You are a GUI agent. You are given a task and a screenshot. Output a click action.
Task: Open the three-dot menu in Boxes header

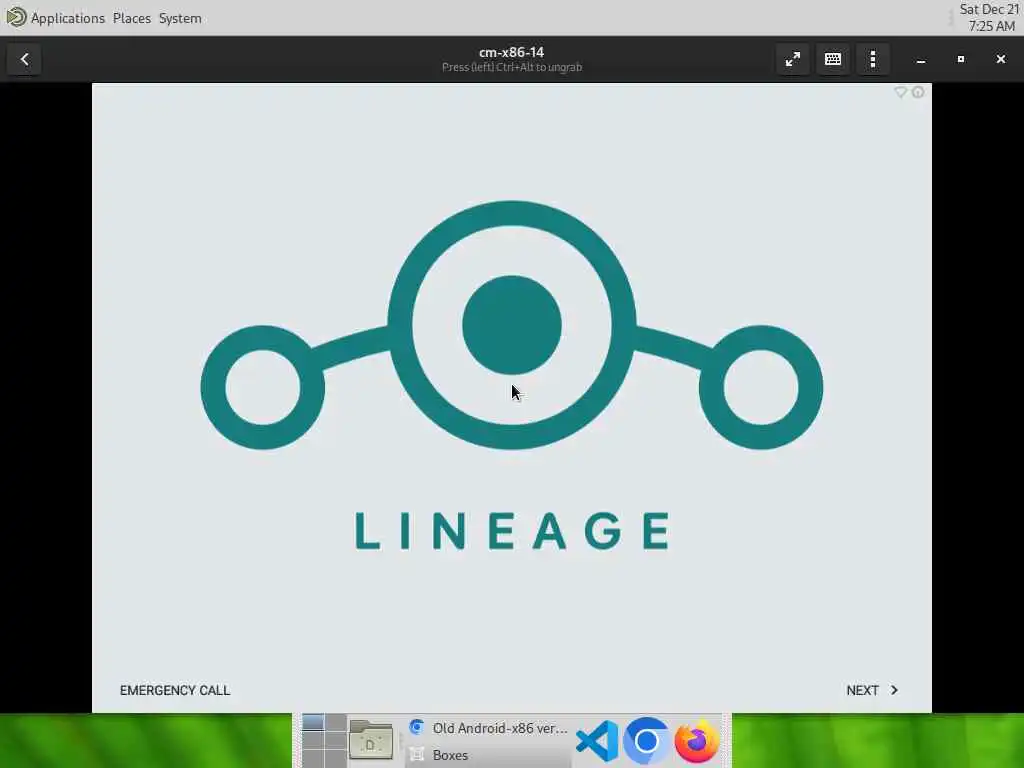pos(873,59)
